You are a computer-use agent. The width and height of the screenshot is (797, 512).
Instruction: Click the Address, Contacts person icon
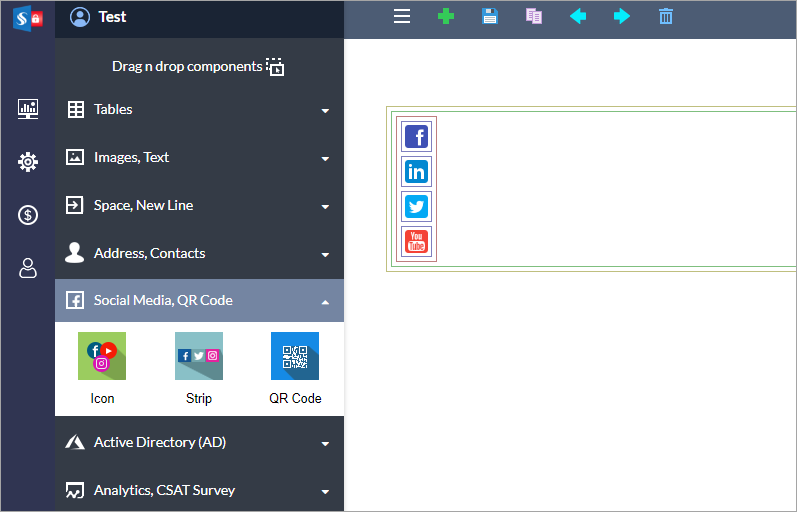(74, 253)
